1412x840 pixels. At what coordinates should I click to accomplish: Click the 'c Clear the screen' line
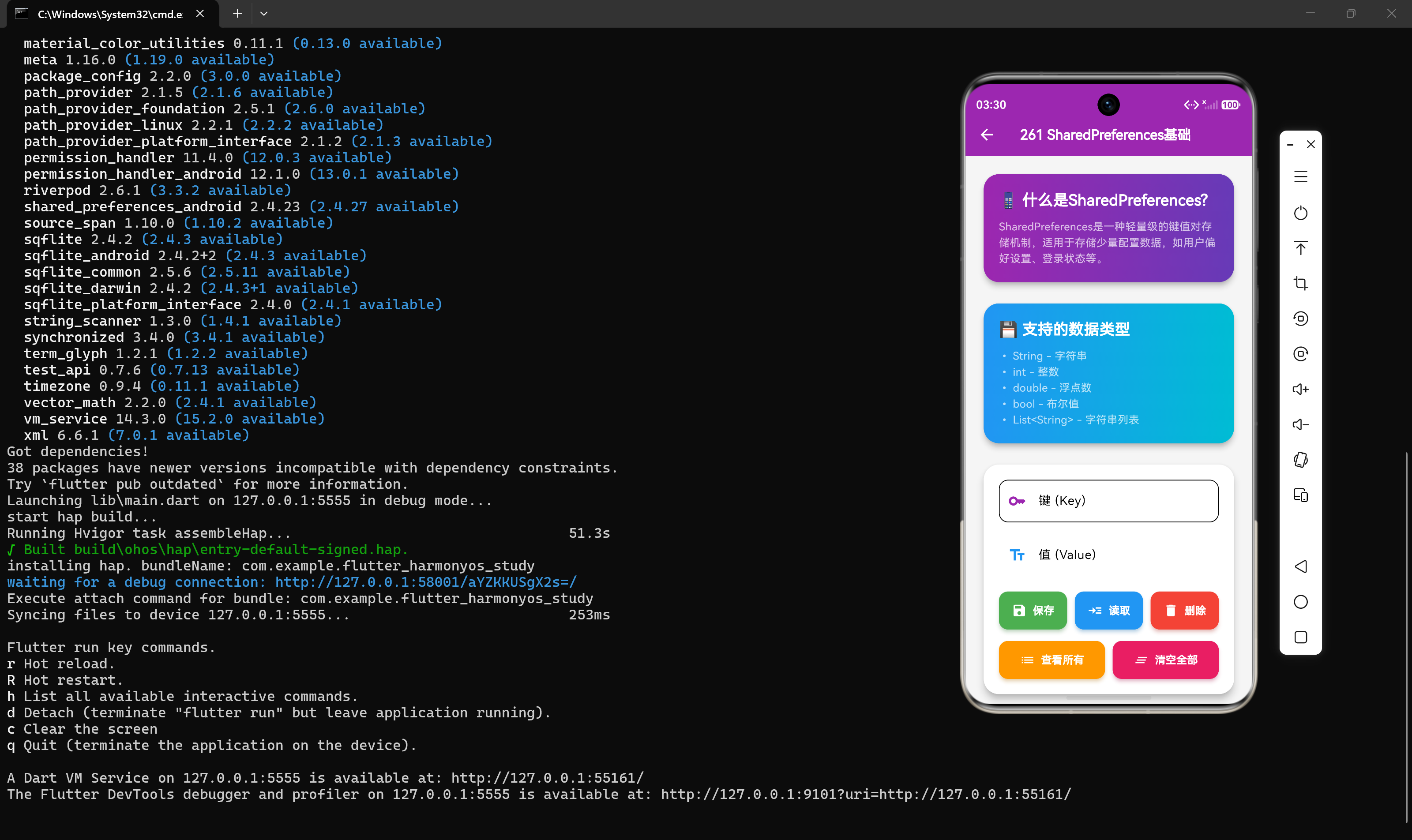coord(82,729)
